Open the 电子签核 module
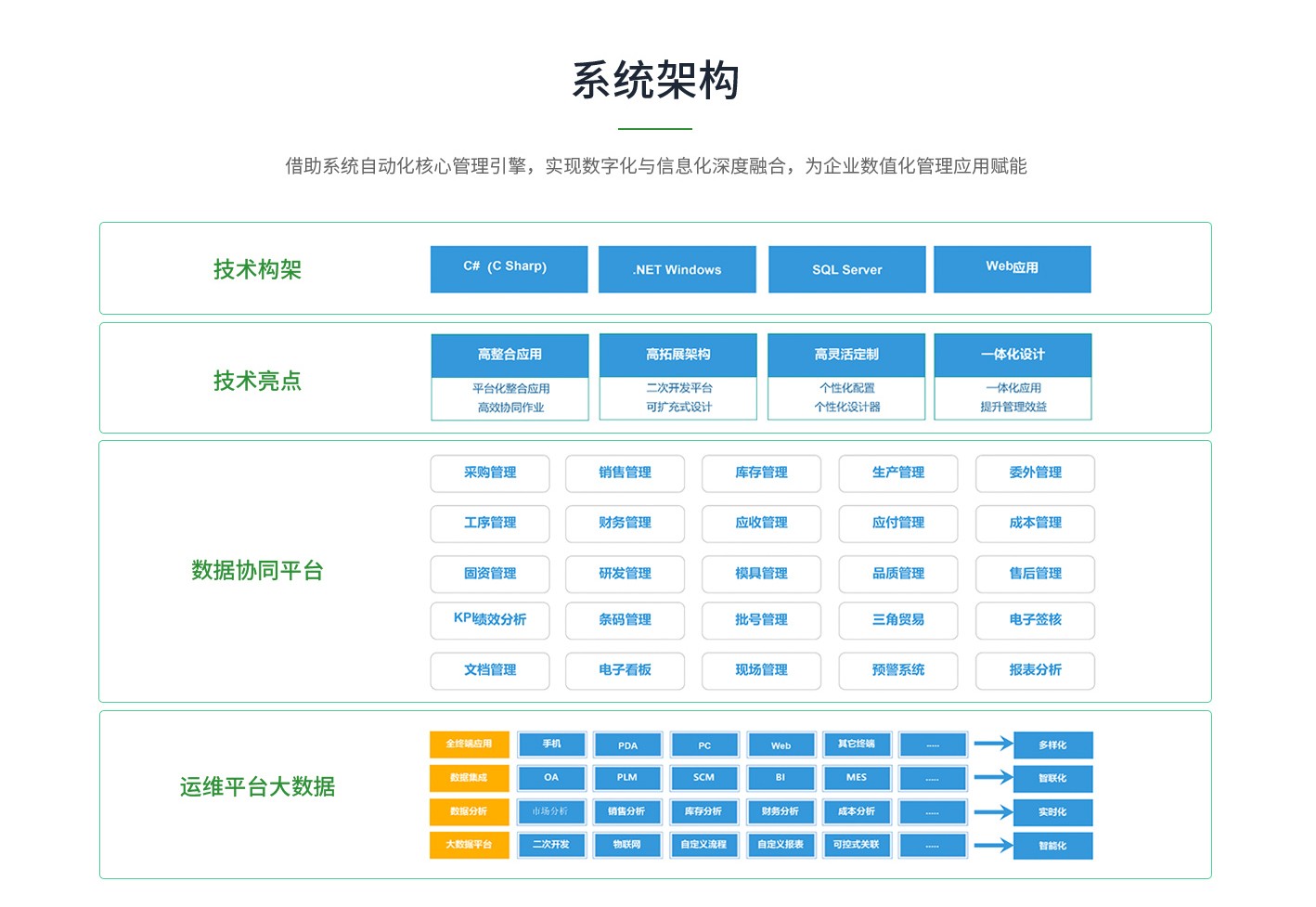The height and width of the screenshot is (907, 1316). tap(1035, 620)
